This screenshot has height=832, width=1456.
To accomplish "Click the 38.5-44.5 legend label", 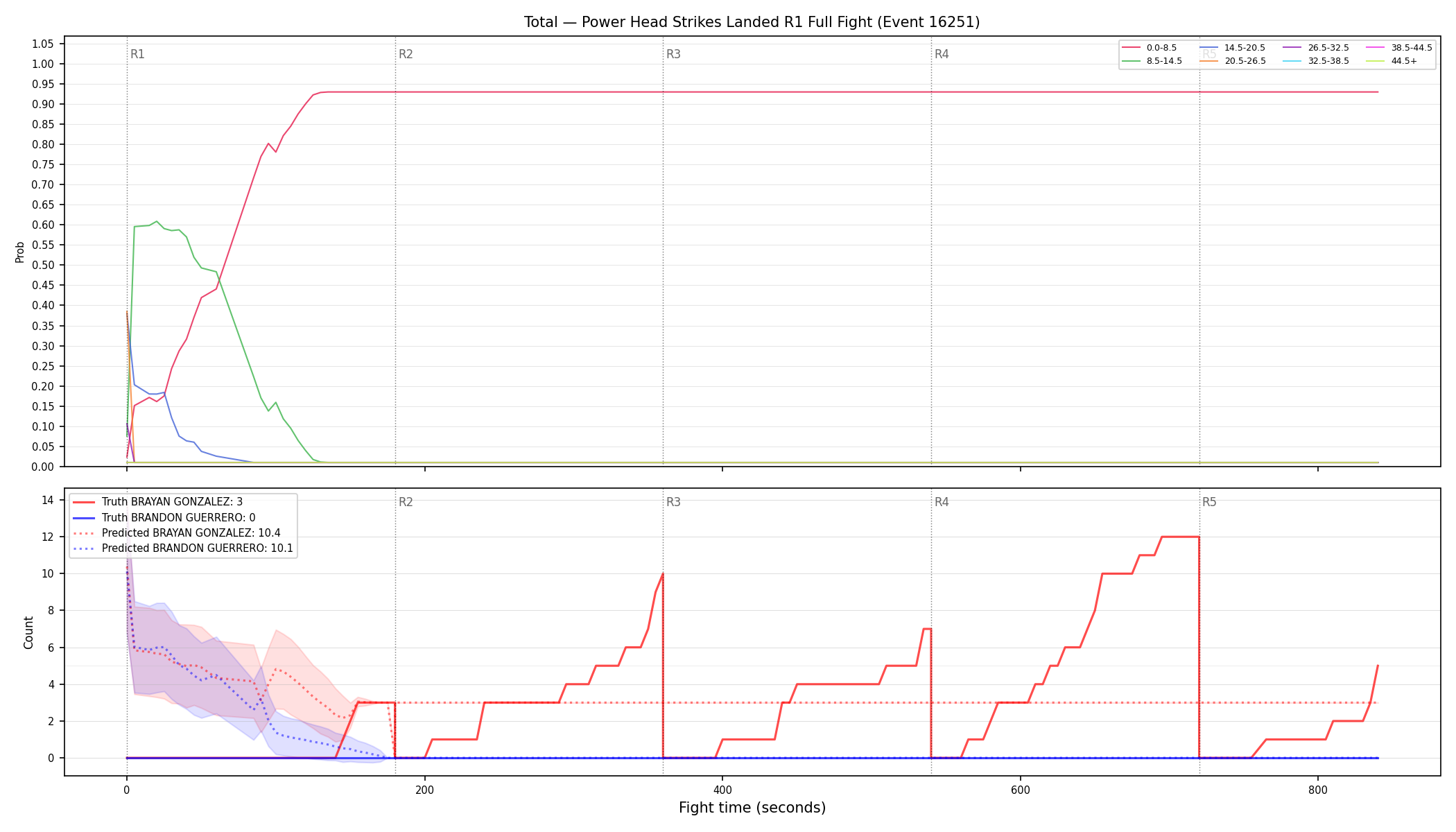I will (1412, 48).
